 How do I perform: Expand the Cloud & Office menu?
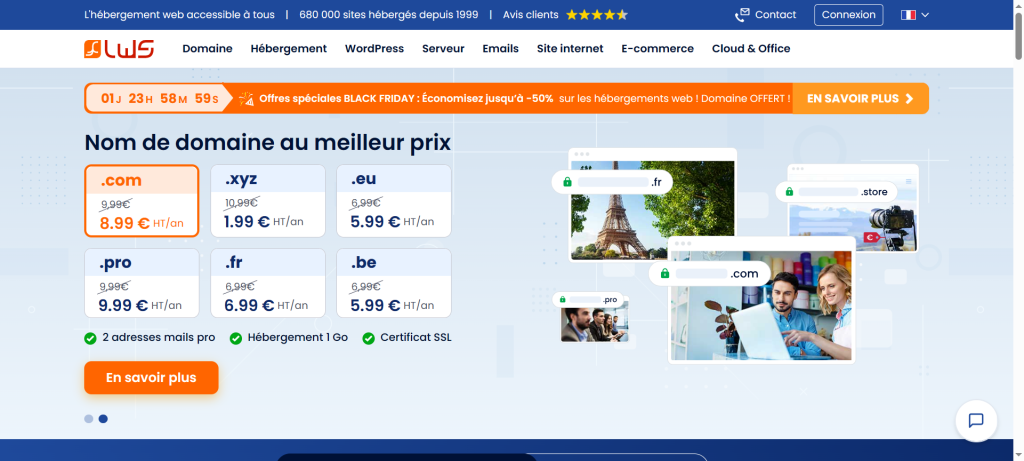click(750, 48)
